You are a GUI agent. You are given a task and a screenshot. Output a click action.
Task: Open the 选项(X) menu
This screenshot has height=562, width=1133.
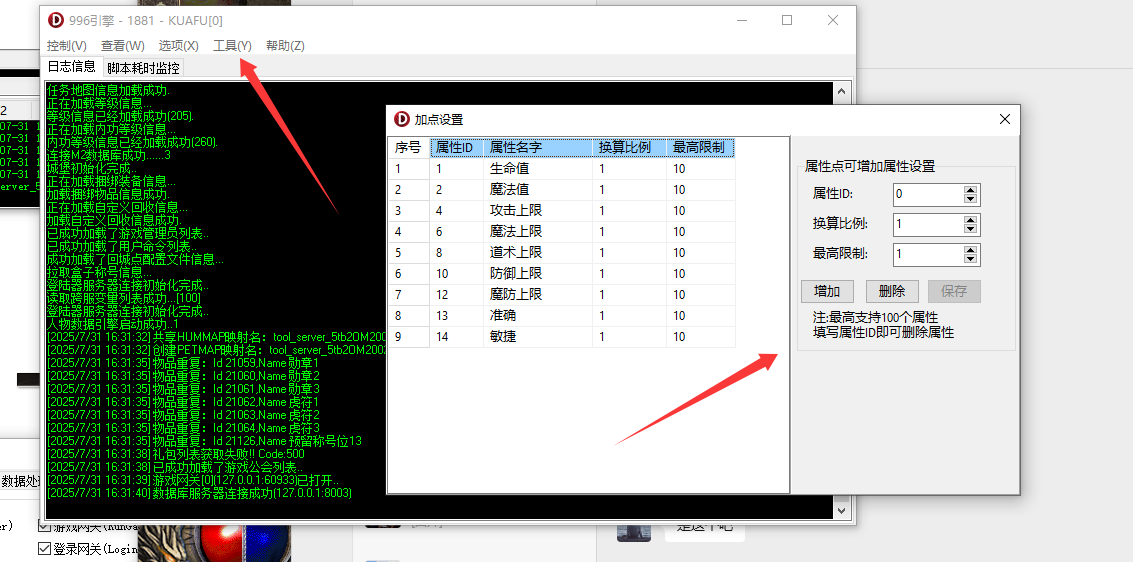coord(178,46)
